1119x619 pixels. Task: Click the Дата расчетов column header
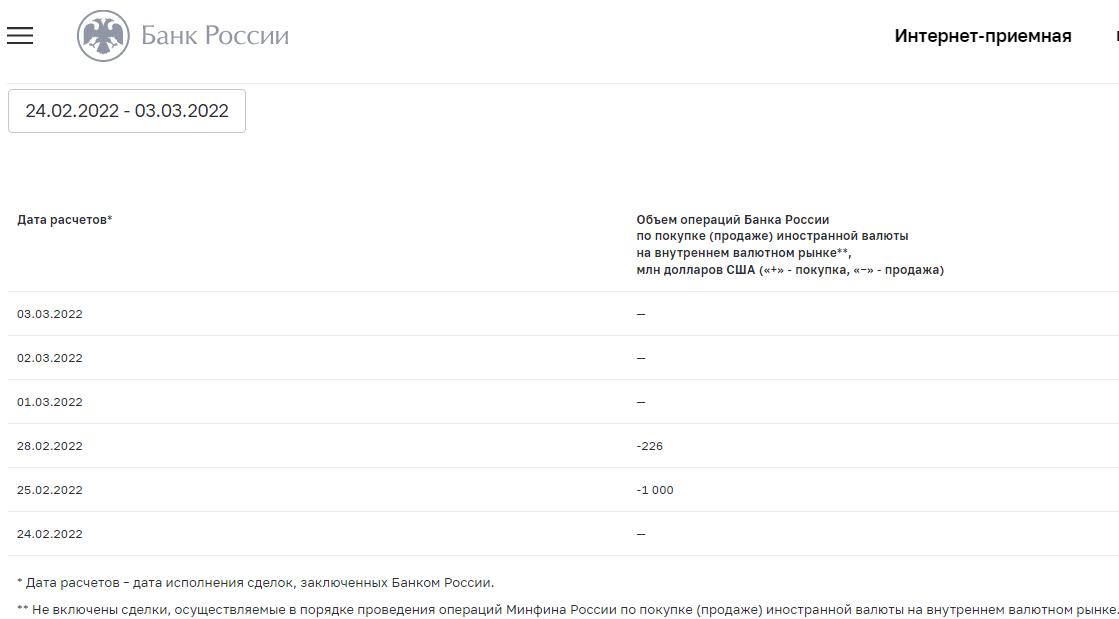coord(64,220)
